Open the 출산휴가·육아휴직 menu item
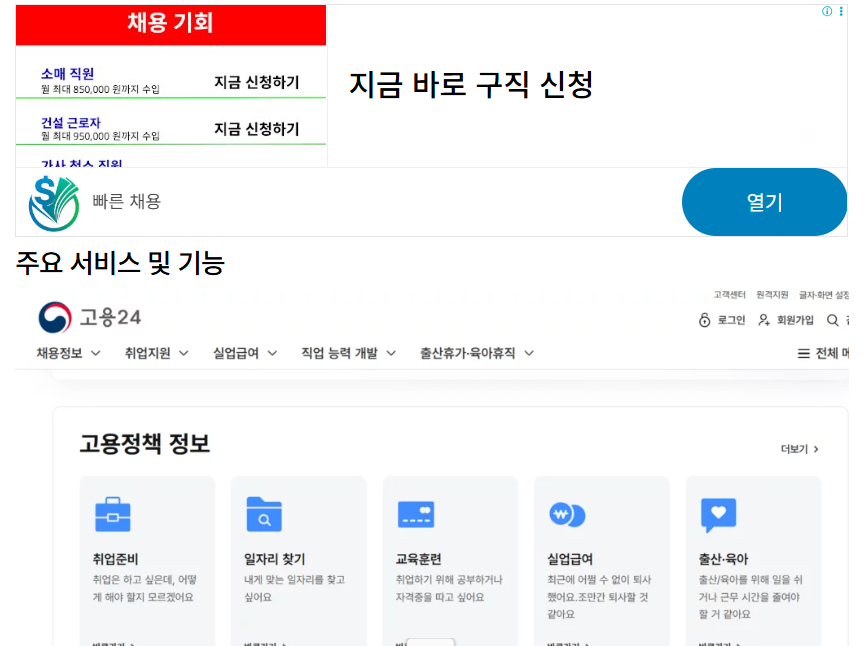The height and width of the screenshot is (646, 866). click(x=468, y=353)
